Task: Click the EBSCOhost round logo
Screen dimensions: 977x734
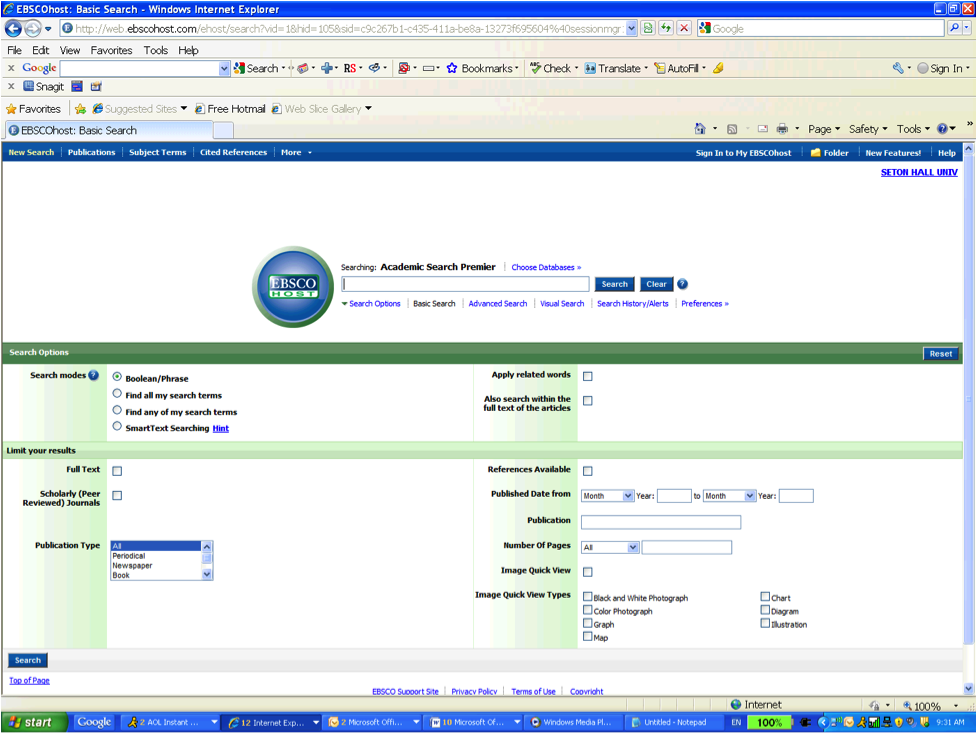Action: pos(293,287)
